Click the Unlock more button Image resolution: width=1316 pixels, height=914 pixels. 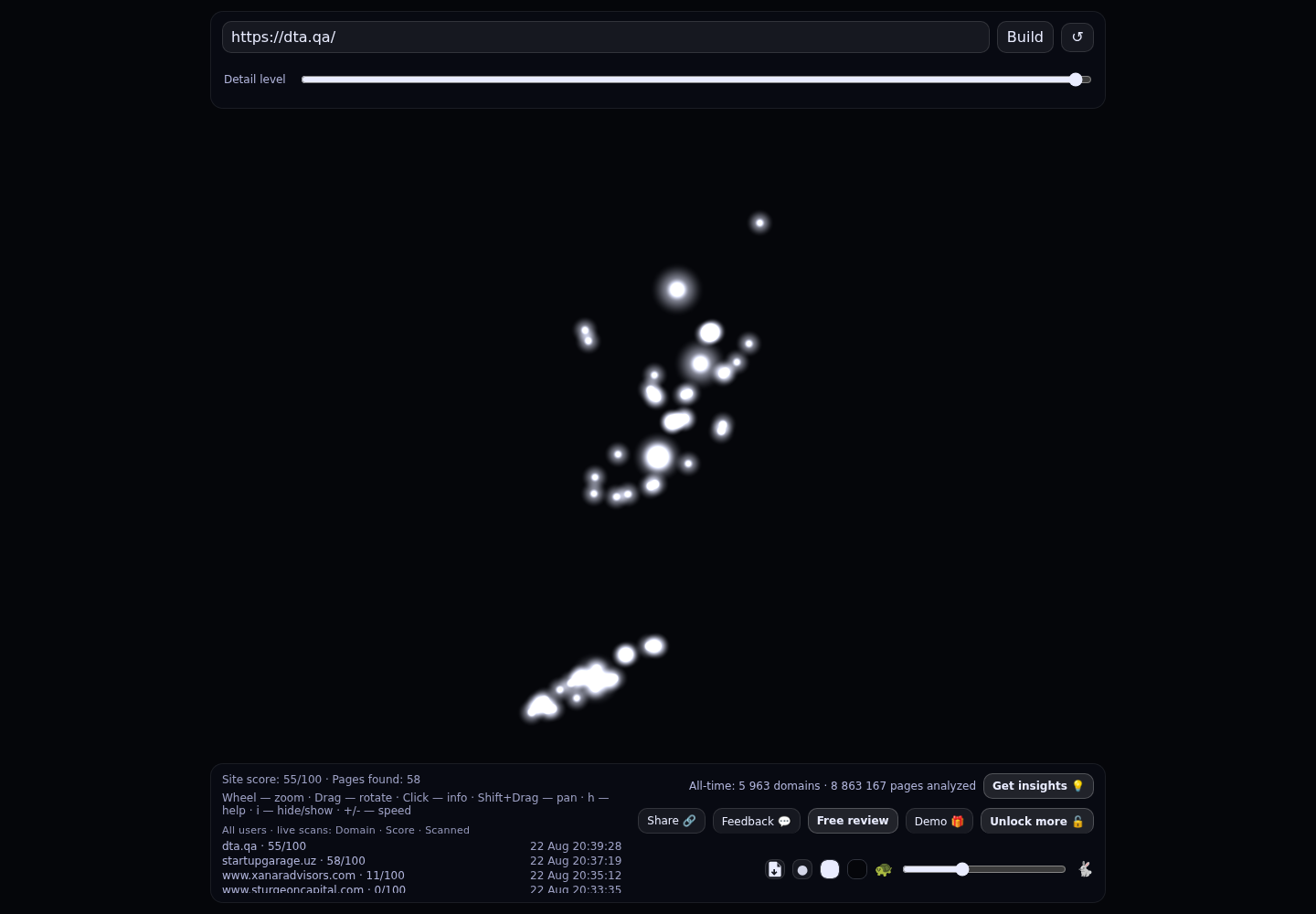click(x=1037, y=821)
